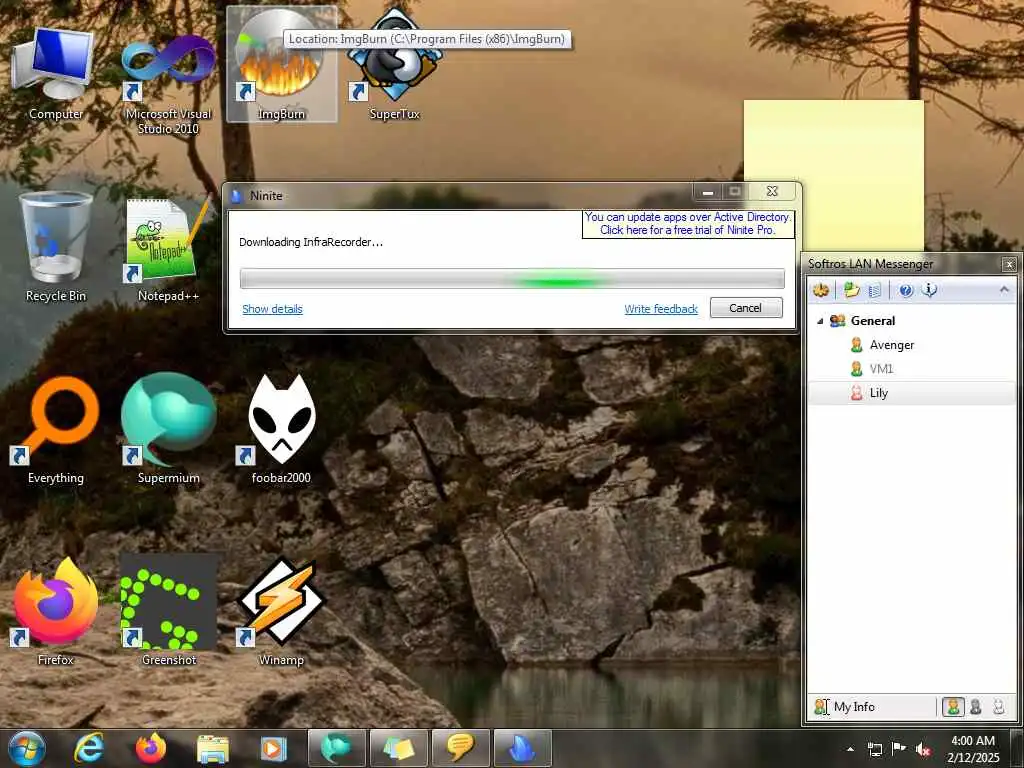
Task: Select user Lily in LAN Messenger
Action: 912,393
